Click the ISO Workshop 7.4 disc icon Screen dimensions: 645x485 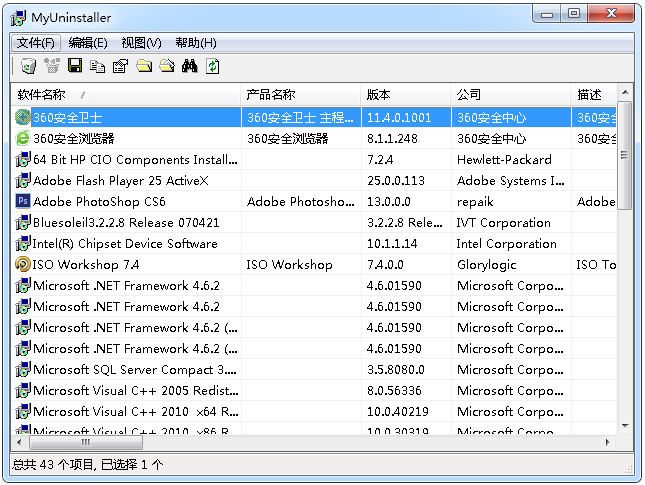click(x=23, y=264)
